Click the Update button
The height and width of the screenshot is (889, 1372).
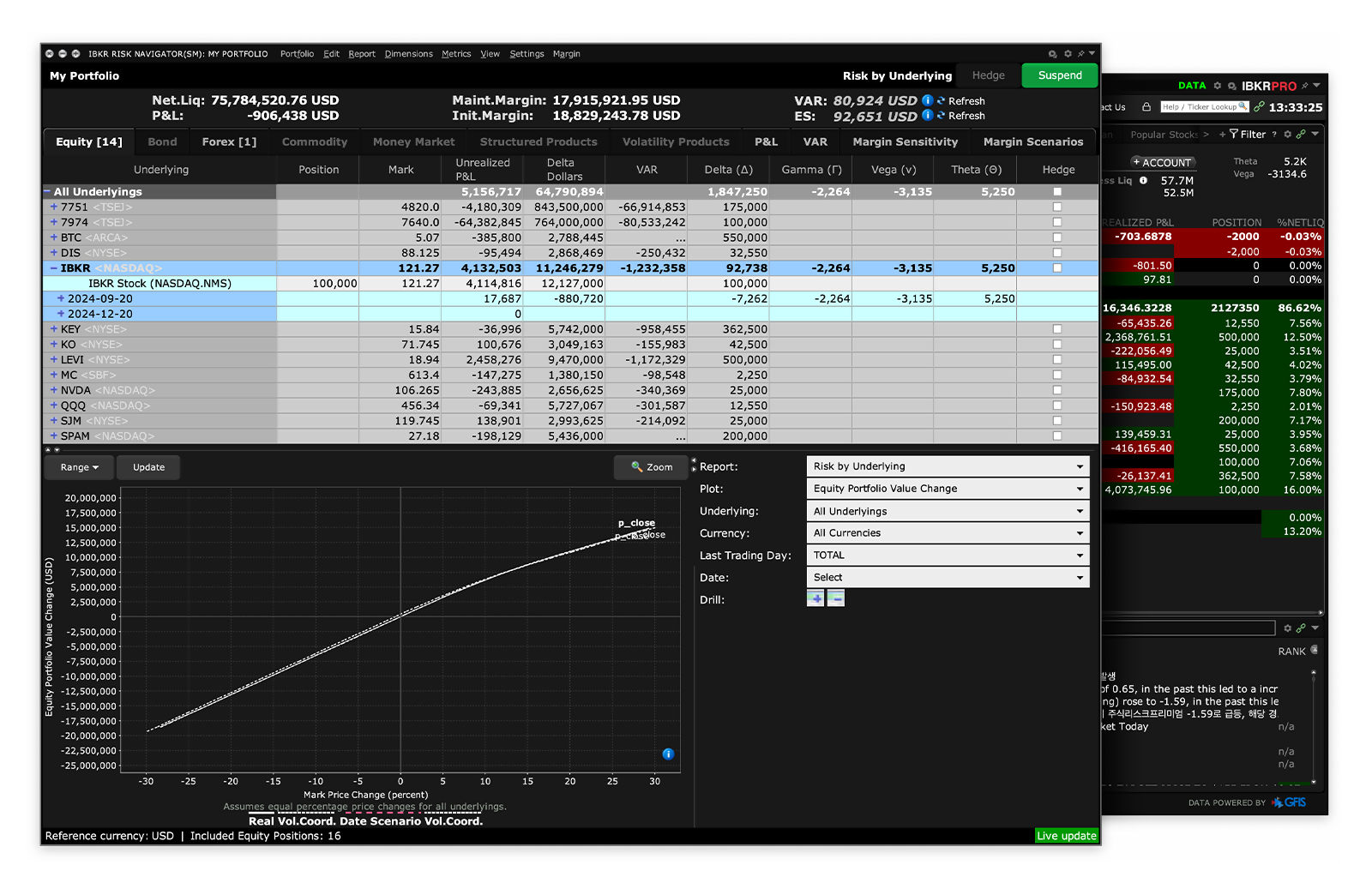click(x=149, y=467)
